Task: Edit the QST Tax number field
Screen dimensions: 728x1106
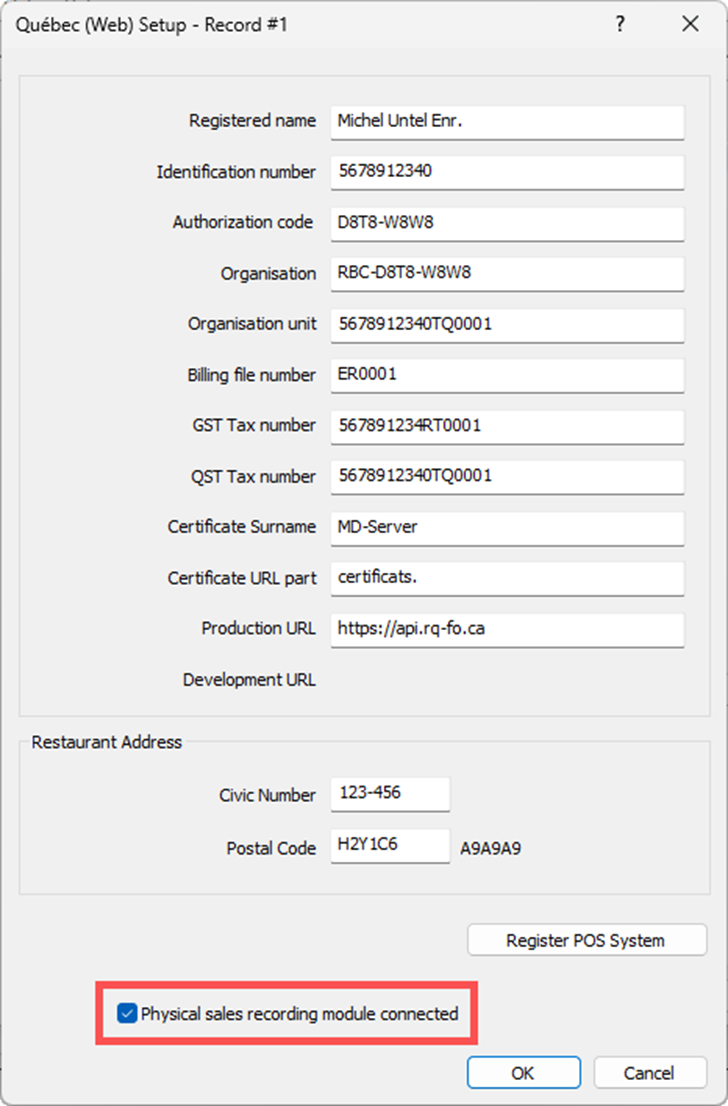Action: point(507,477)
